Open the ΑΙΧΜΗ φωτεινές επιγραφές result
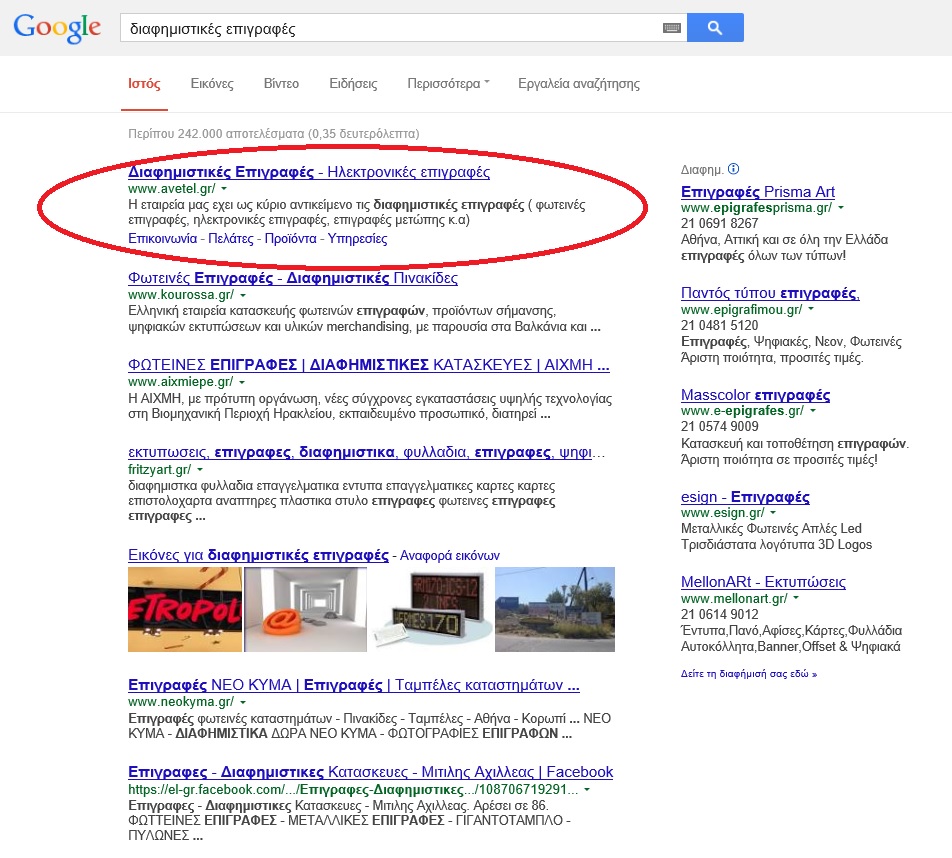The width and height of the screenshot is (952, 858). [x=369, y=365]
